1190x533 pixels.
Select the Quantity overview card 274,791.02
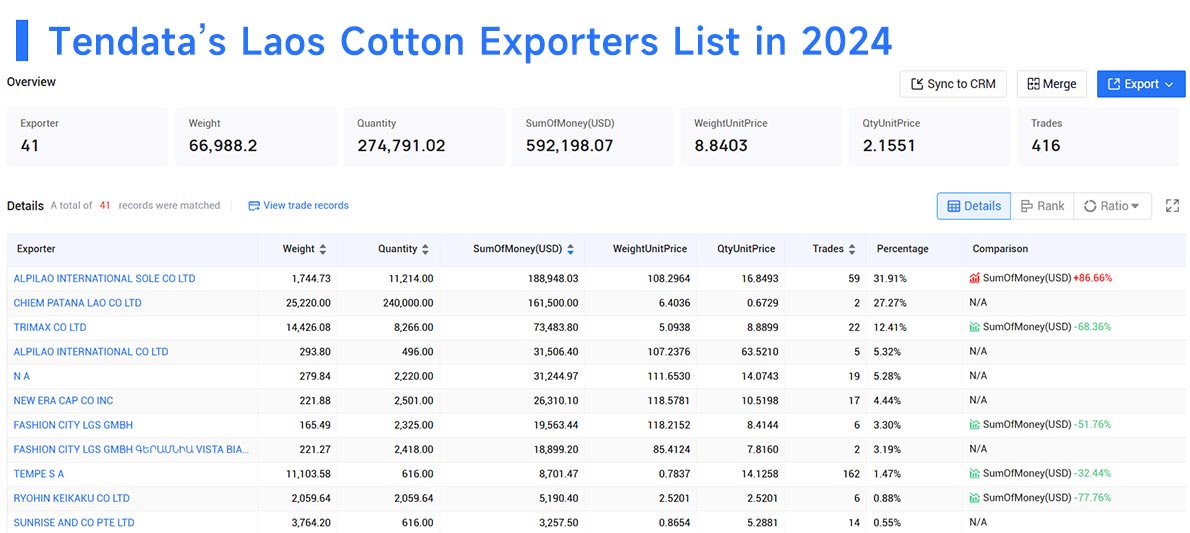pos(424,137)
